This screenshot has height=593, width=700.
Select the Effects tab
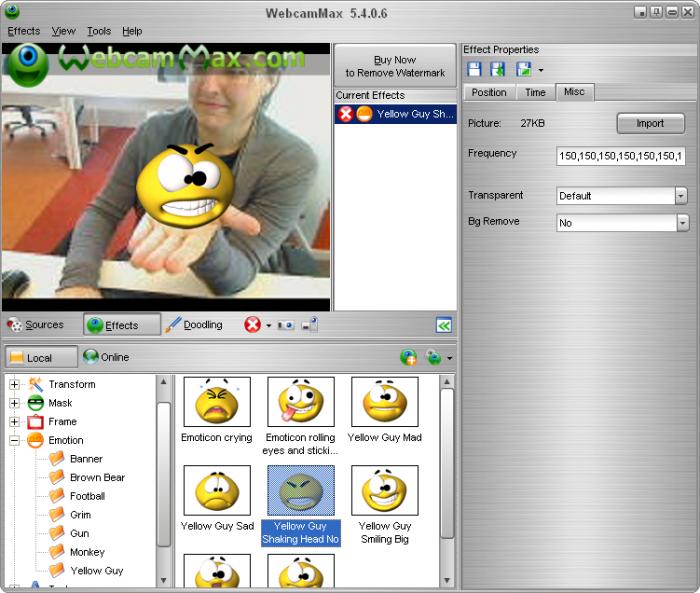coord(121,325)
